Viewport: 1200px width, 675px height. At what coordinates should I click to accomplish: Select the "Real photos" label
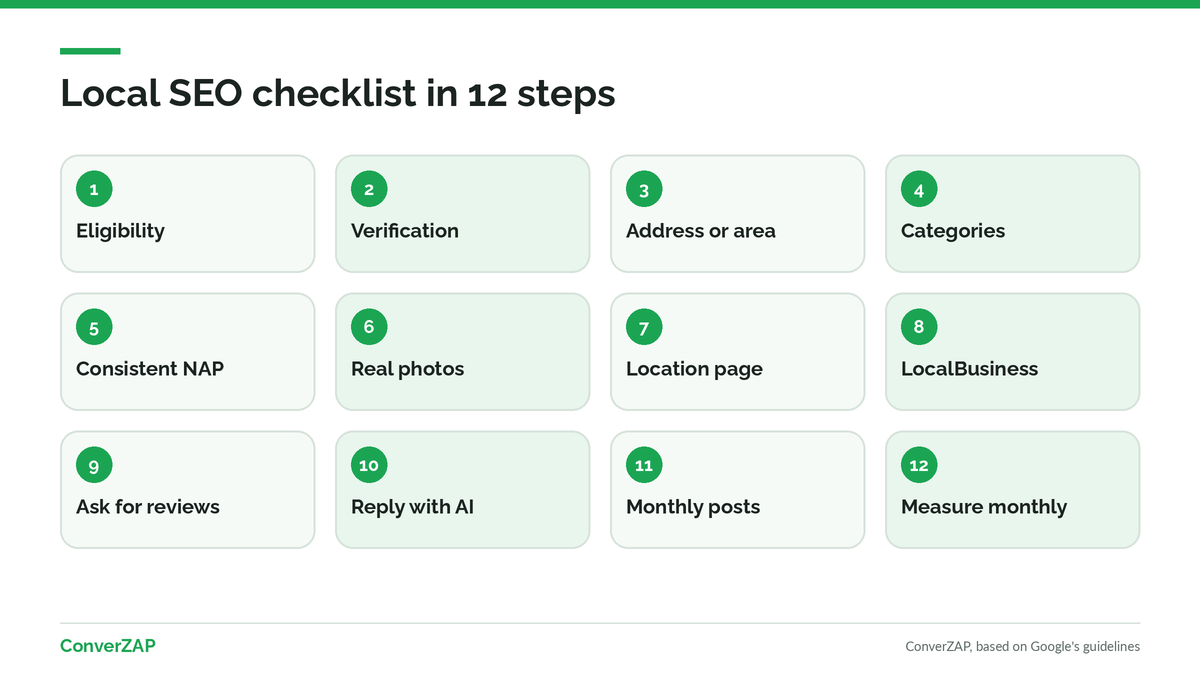pyautogui.click(x=408, y=369)
